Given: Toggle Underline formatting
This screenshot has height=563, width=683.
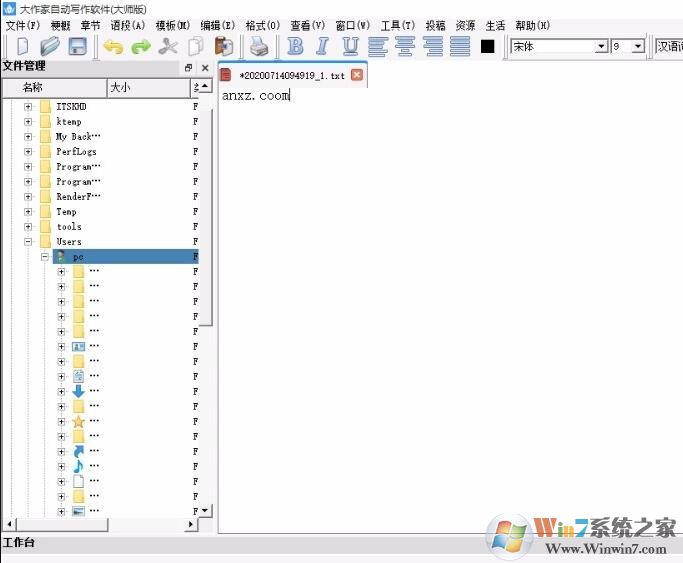Looking at the screenshot, I should click(350, 46).
